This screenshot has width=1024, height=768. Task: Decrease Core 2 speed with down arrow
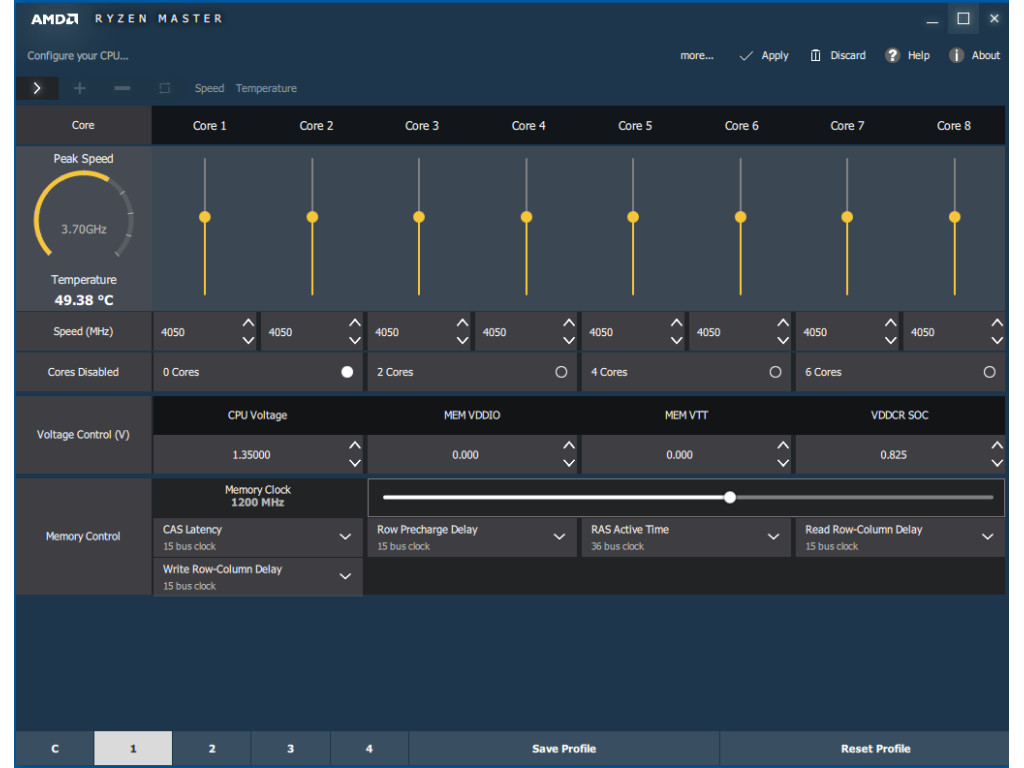(355, 340)
